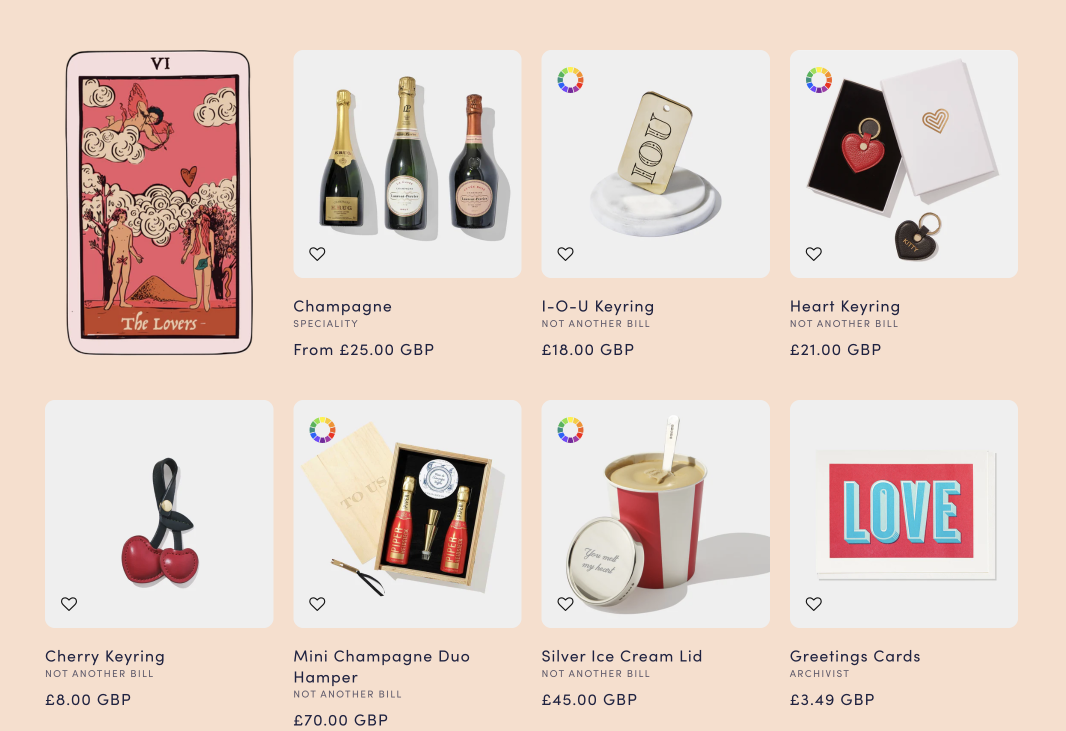The width and height of the screenshot is (1066, 731).
Task: Open the I-O-U Keyring title link
Action: [598, 306]
